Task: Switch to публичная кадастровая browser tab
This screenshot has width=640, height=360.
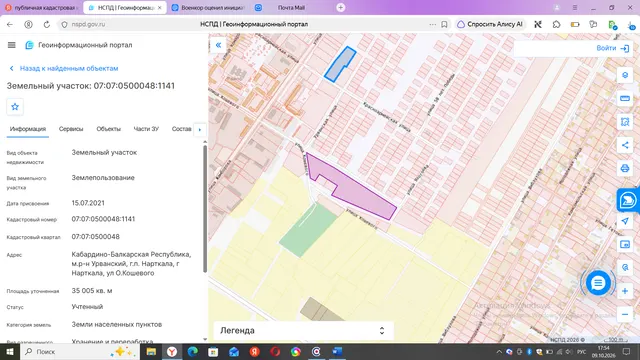Action: 42,8
